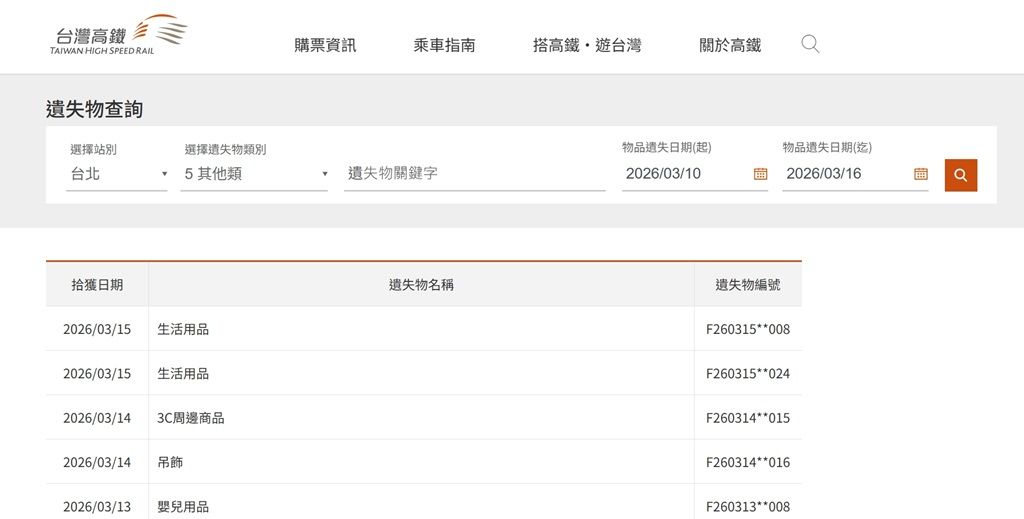Open calendar picker for start lost date

(760, 174)
